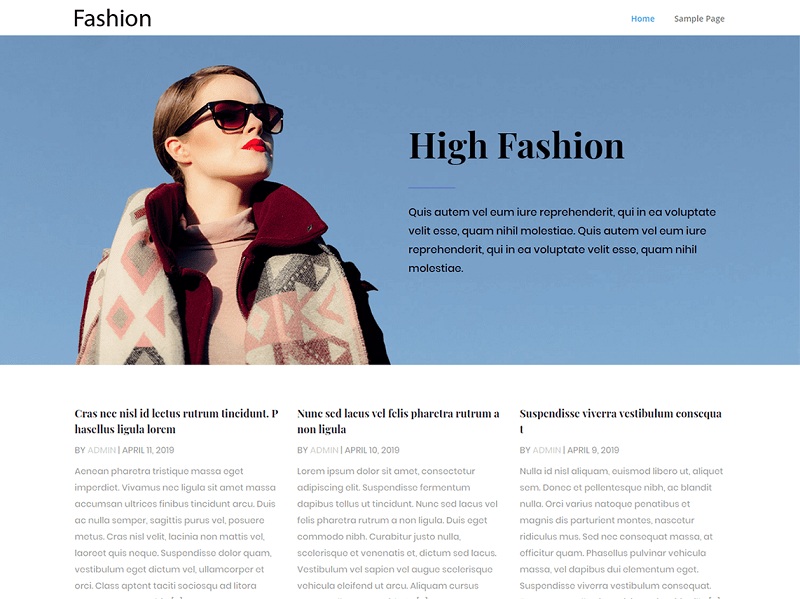Screen dimensions: 800x599
Task: Click the hero photo of woman in sunglasses
Action: pos(232,214)
